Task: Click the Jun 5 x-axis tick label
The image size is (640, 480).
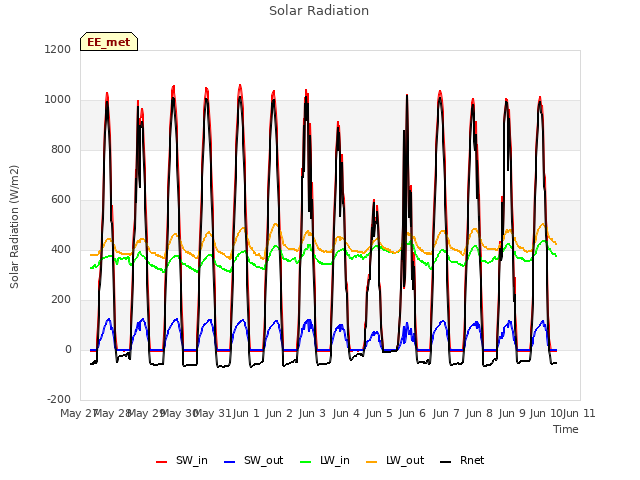Action: 379,413
